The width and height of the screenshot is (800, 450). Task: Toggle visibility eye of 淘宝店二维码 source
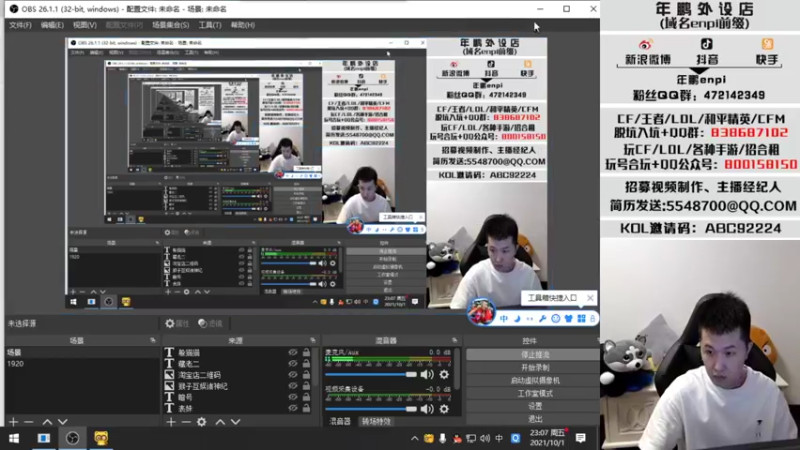293,374
